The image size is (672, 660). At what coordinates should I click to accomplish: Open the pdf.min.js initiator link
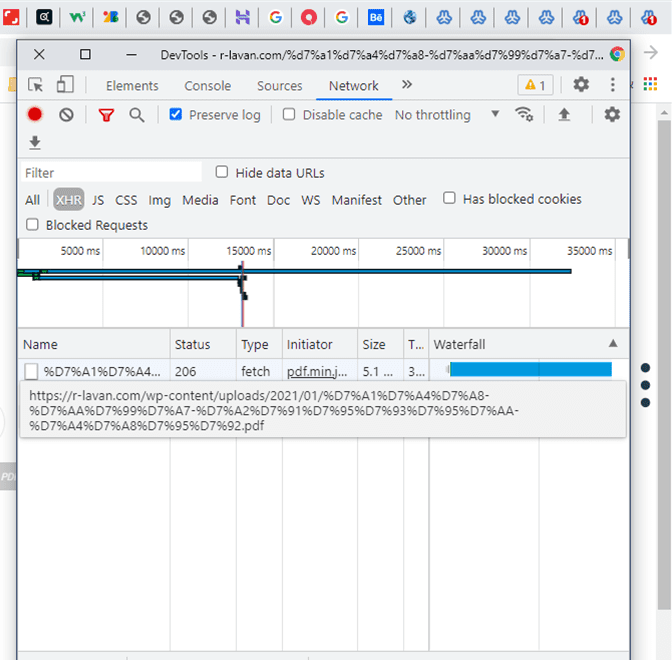tap(317, 371)
